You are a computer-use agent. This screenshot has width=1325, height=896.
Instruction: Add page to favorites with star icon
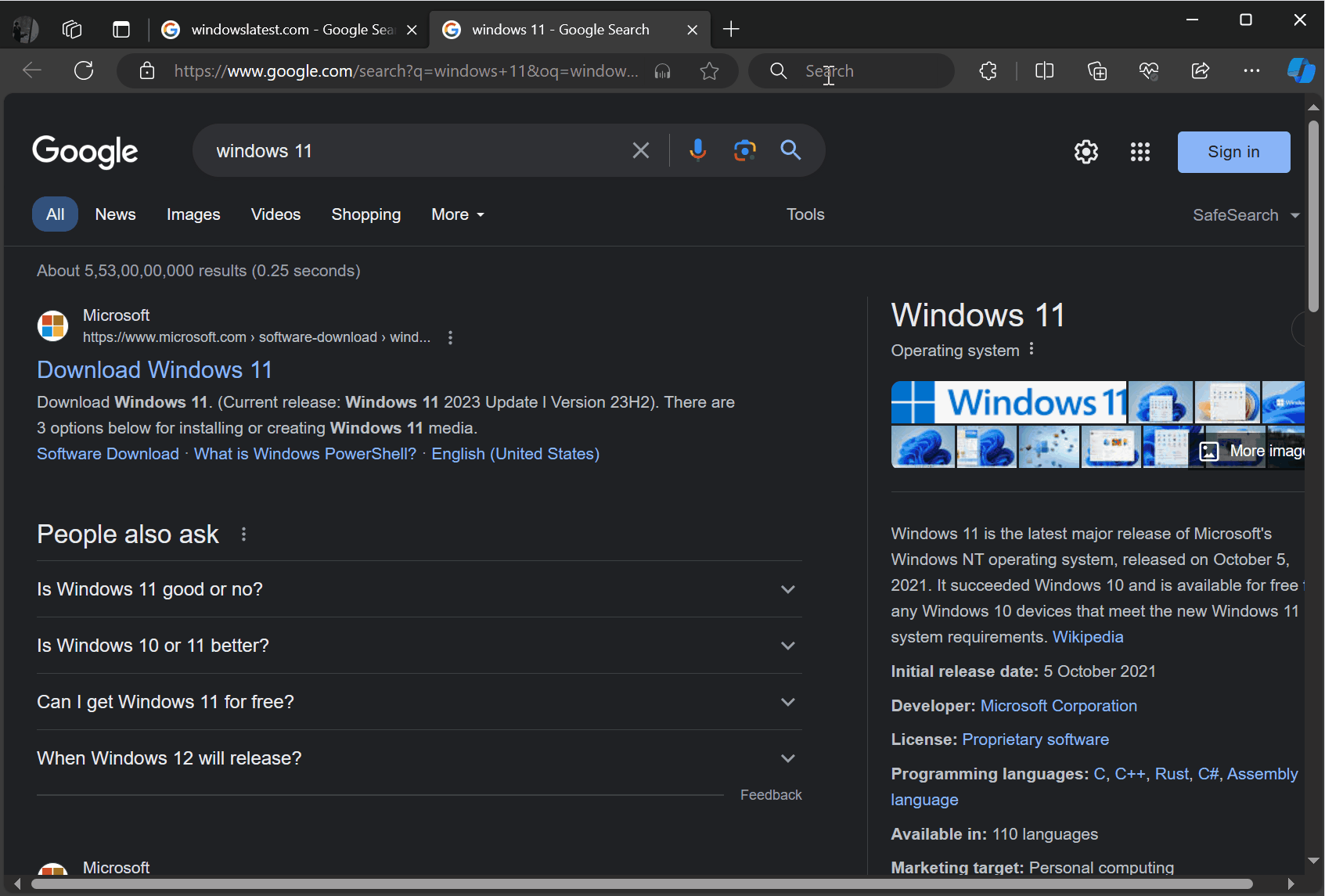[709, 71]
